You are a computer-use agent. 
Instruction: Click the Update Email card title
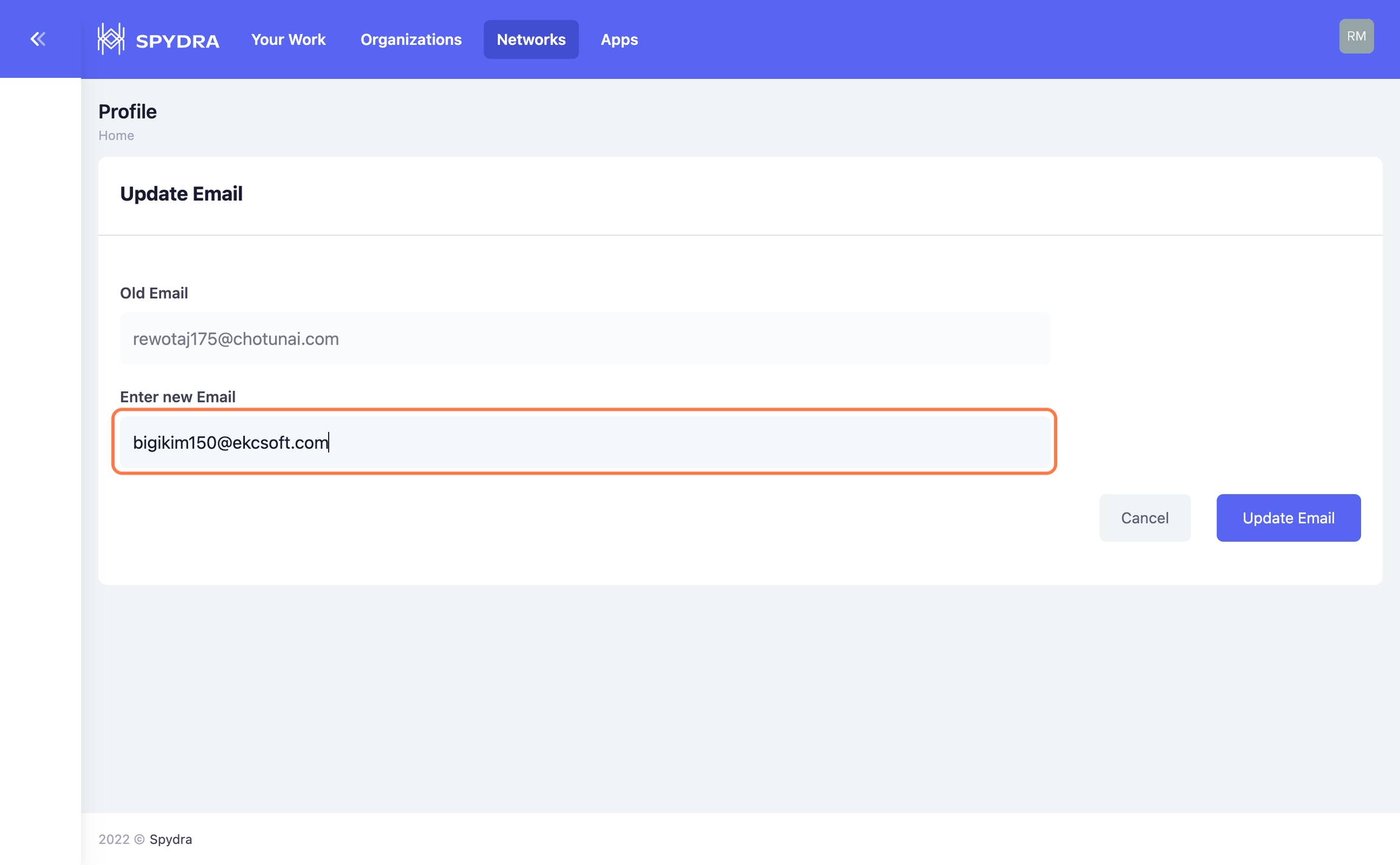(181, 194)
